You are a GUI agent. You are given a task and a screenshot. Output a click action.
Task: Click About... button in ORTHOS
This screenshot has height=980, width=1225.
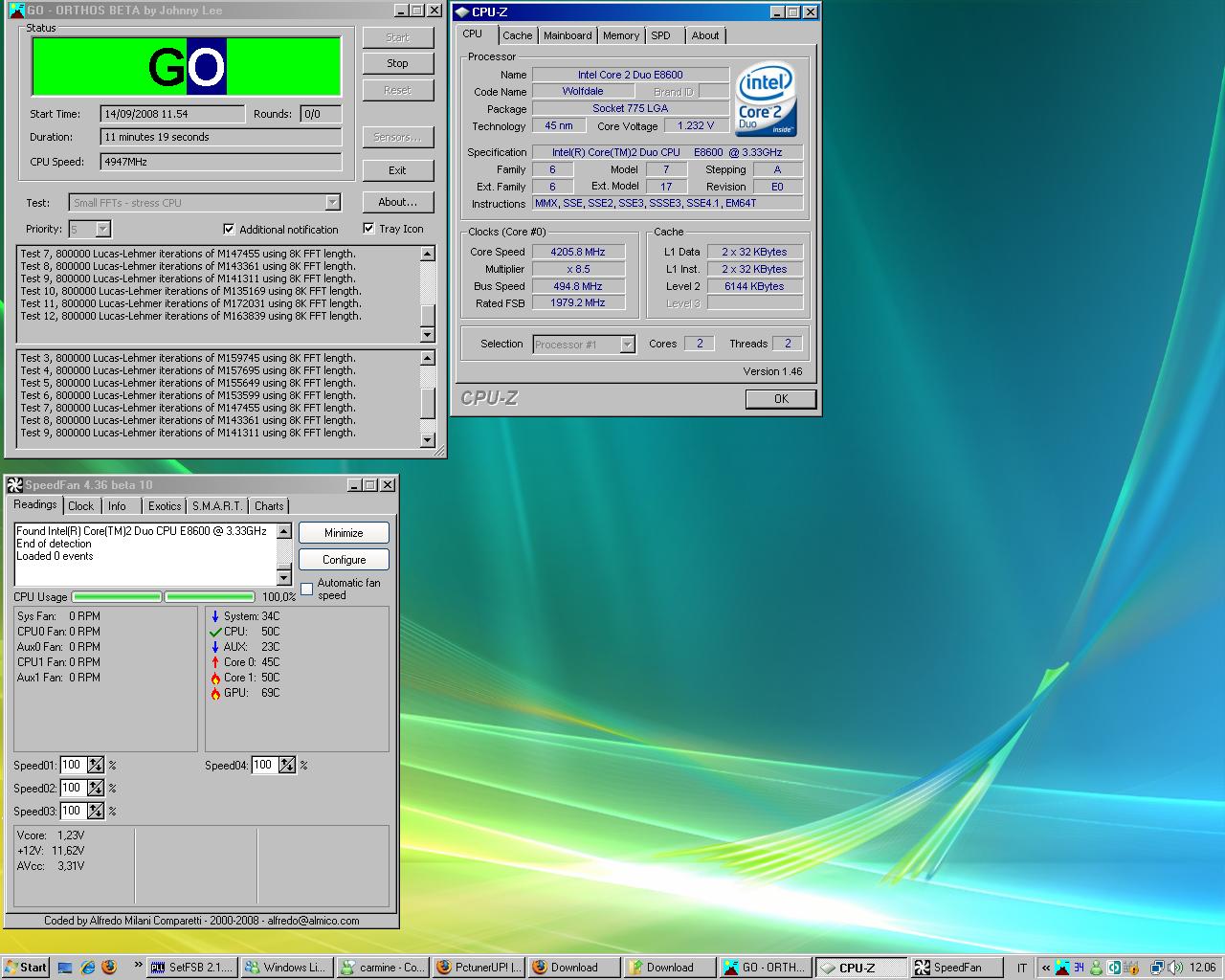[x=398, y=202]
